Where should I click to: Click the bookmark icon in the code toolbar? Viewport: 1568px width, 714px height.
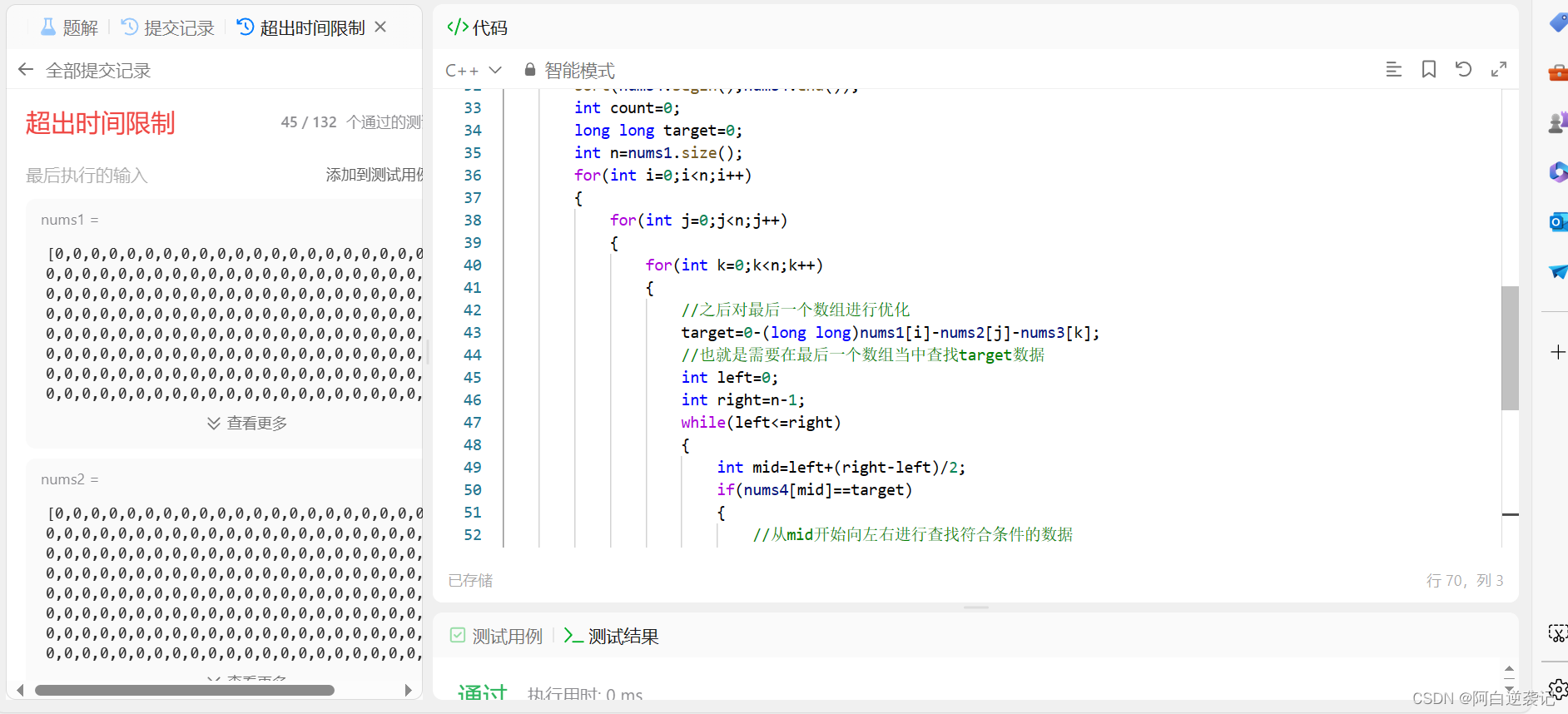(1429, 70)
